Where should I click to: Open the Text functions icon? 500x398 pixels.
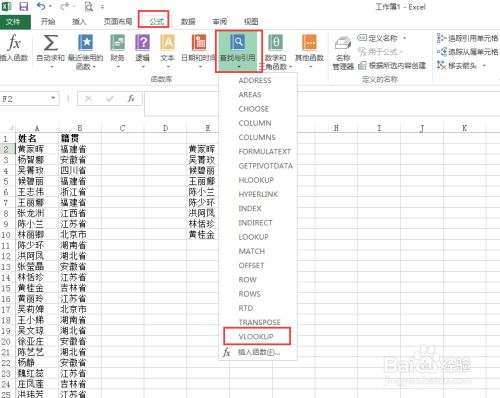click(x=168, y=43)
